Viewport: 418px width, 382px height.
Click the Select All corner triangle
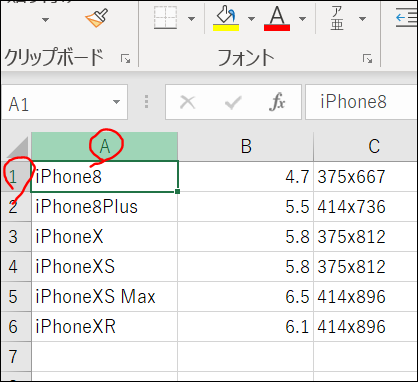(17, 147)
